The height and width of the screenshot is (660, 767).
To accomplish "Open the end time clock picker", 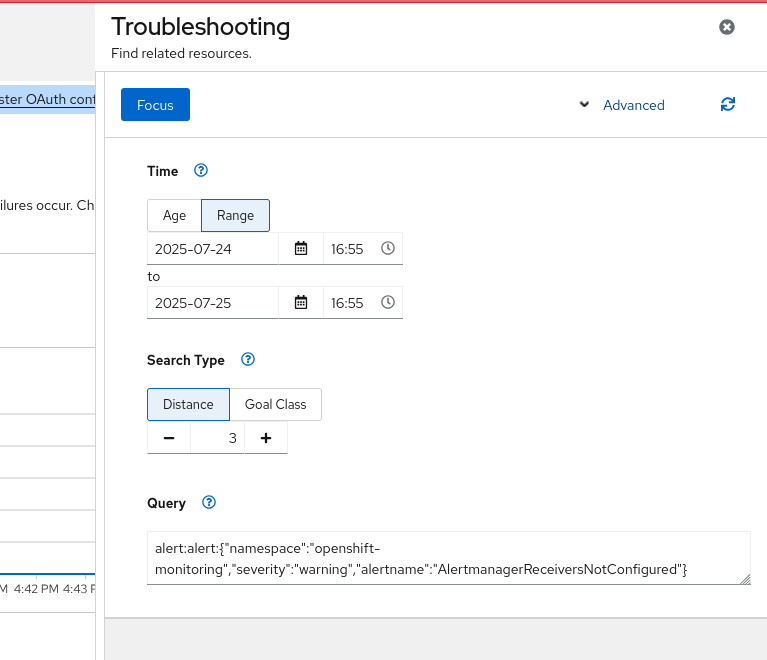I will [388, 302].
